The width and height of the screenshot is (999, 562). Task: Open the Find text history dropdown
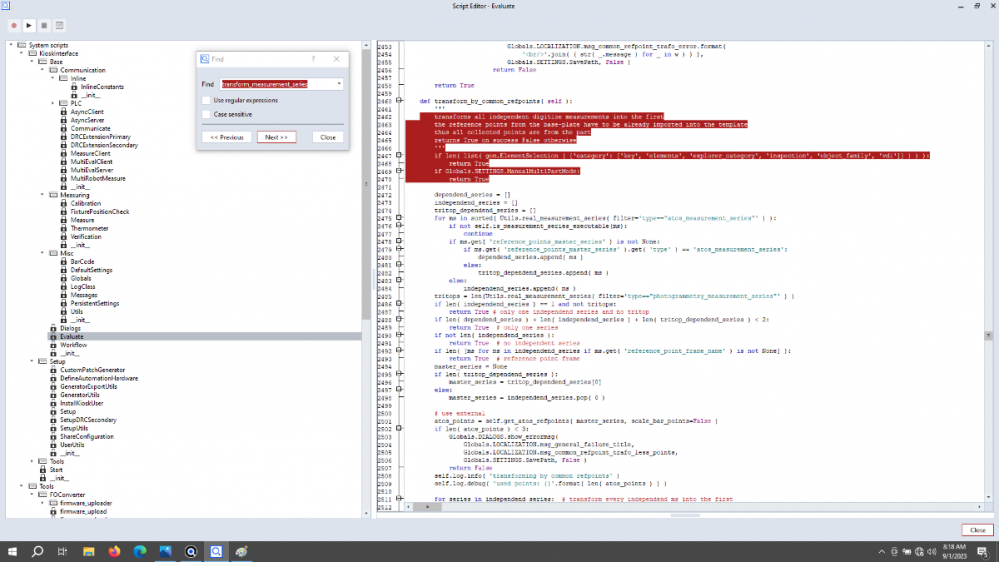(x=339, y=84)
